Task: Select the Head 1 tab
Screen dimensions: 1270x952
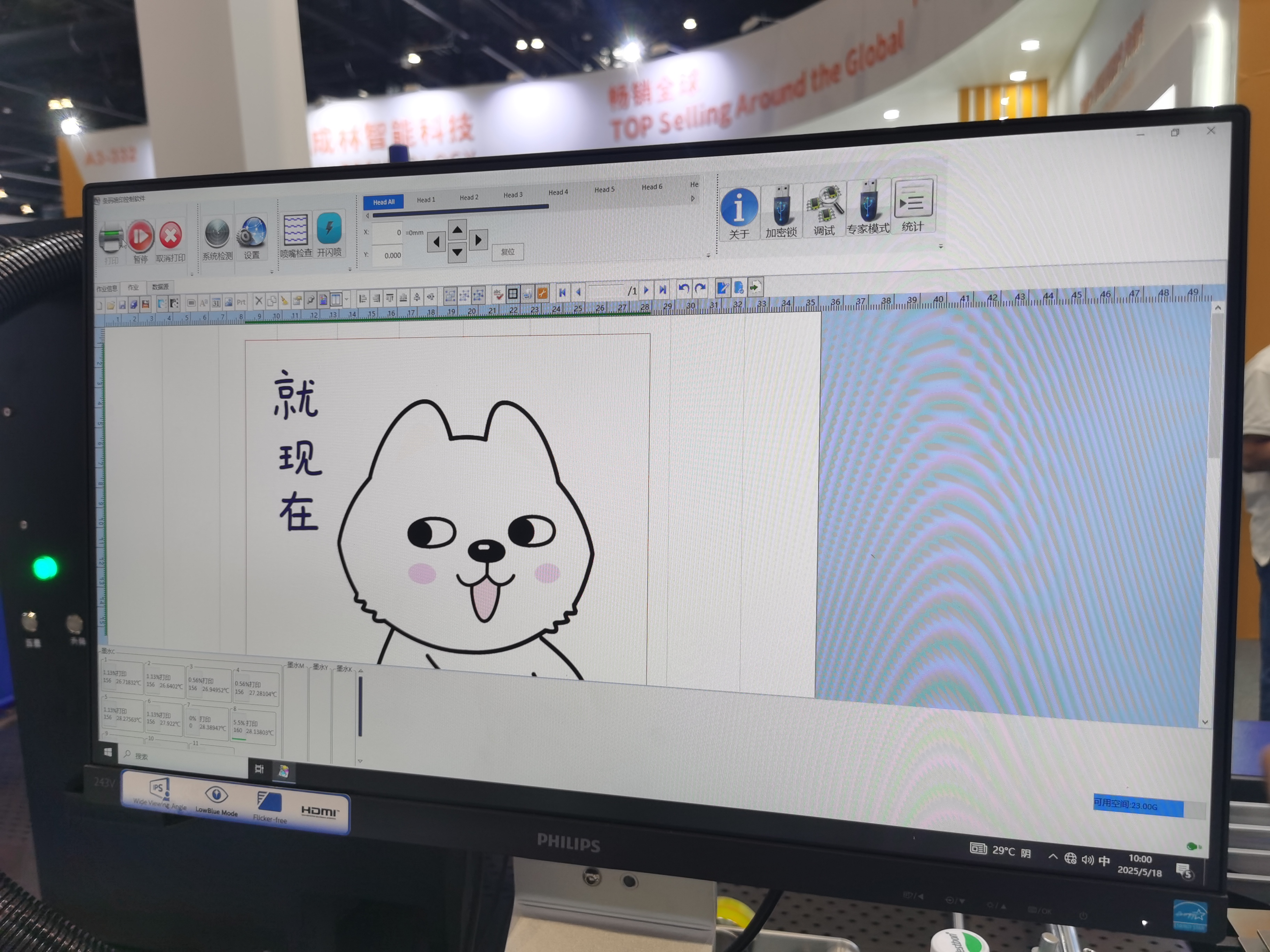Action: coord(426,200)
